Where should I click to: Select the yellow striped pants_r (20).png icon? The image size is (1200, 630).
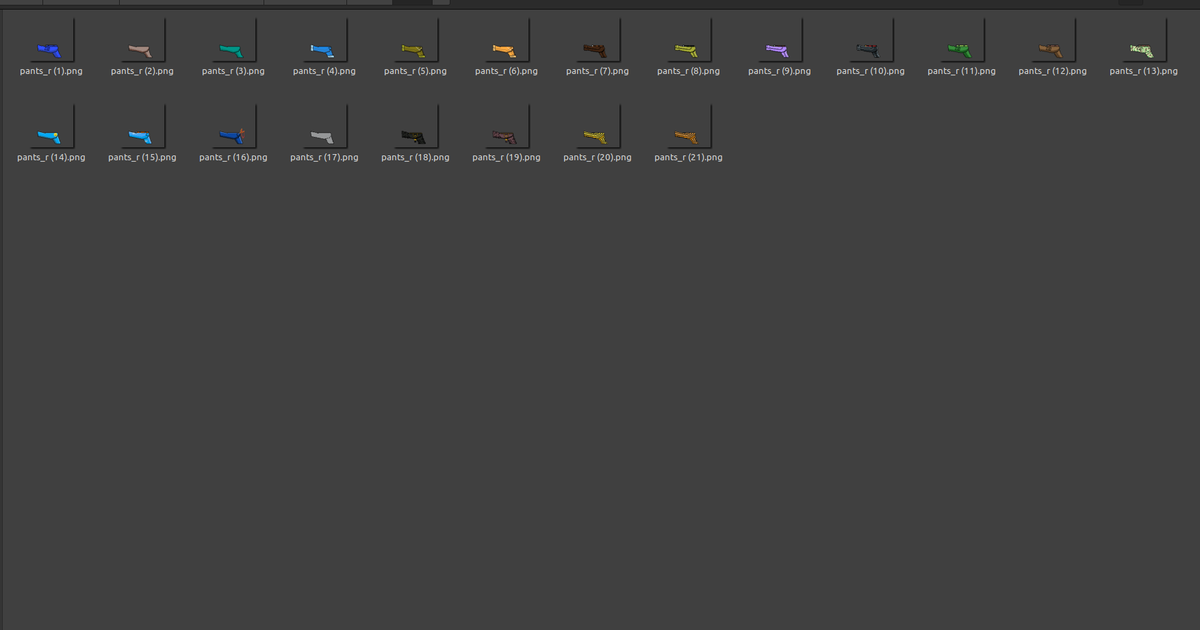597,127
